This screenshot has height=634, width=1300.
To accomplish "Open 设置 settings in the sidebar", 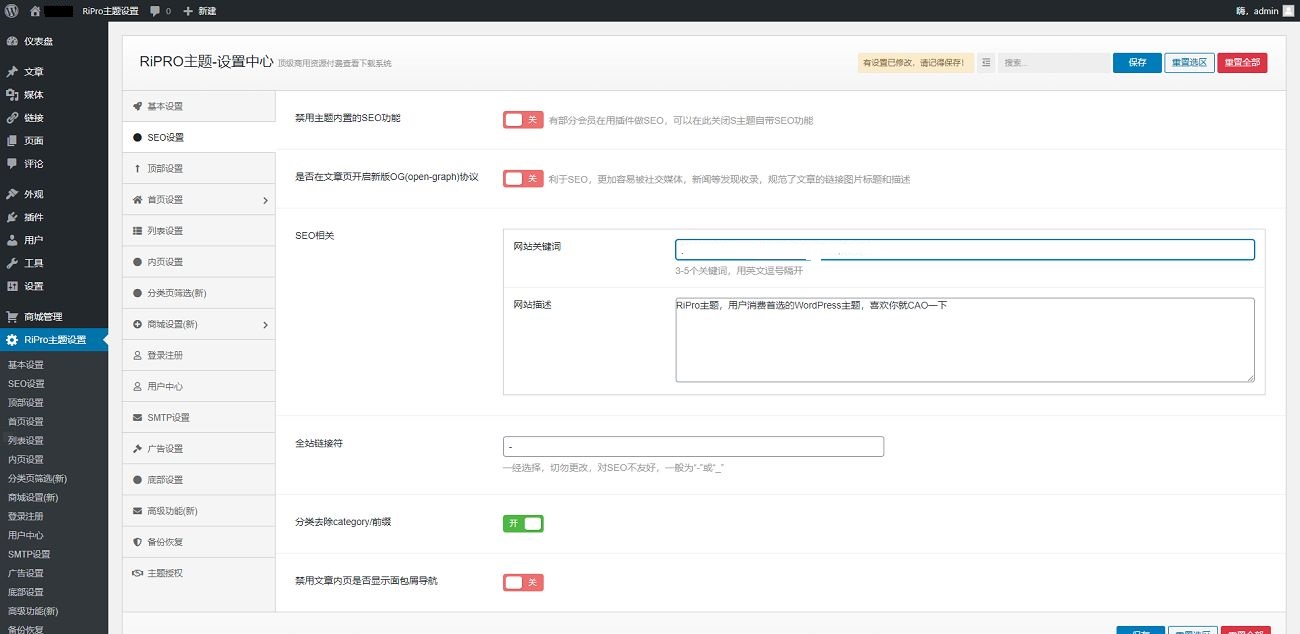I will (x=54, y=286).
